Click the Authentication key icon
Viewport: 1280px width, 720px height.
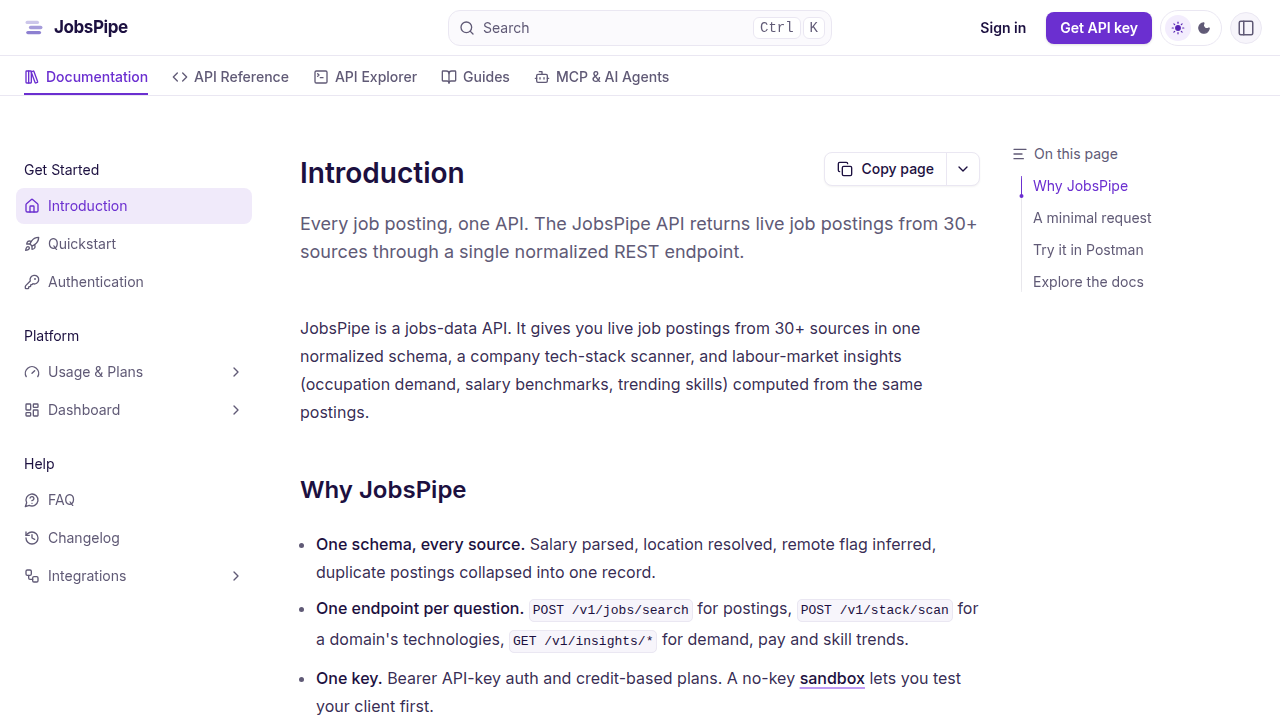coord(32,282)
